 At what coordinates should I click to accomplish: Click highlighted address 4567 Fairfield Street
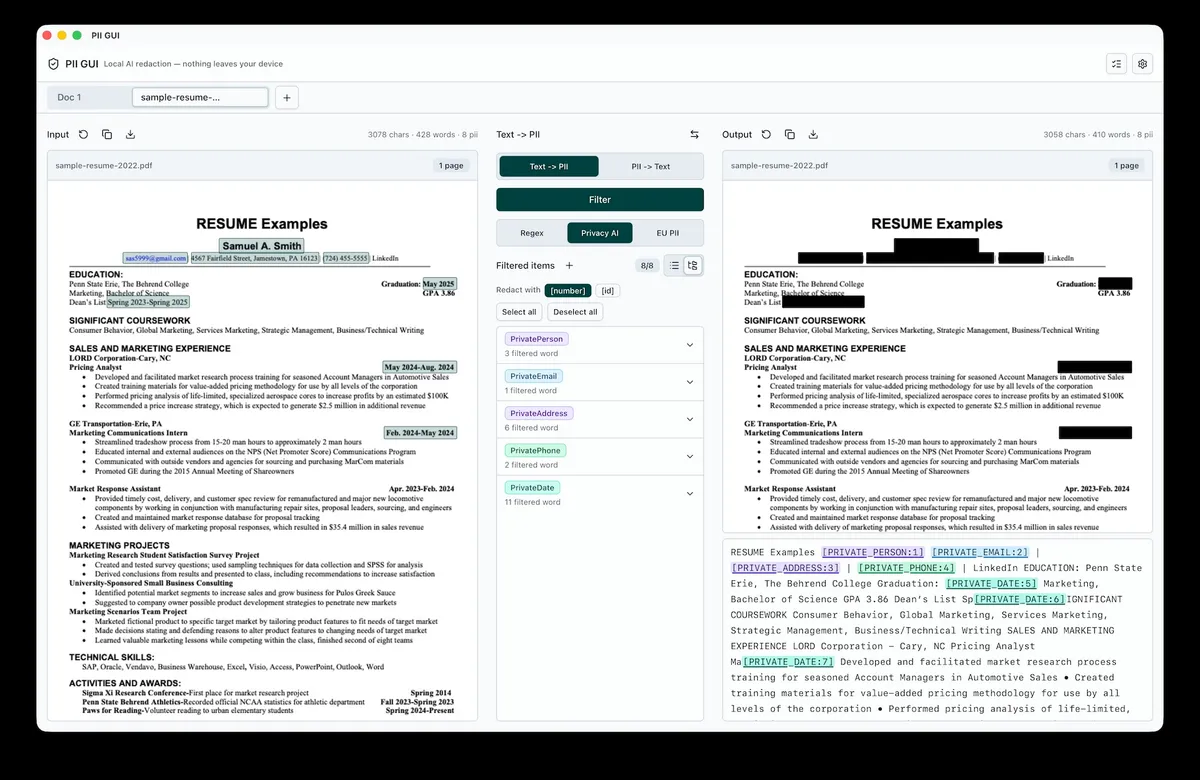(255, 258)
